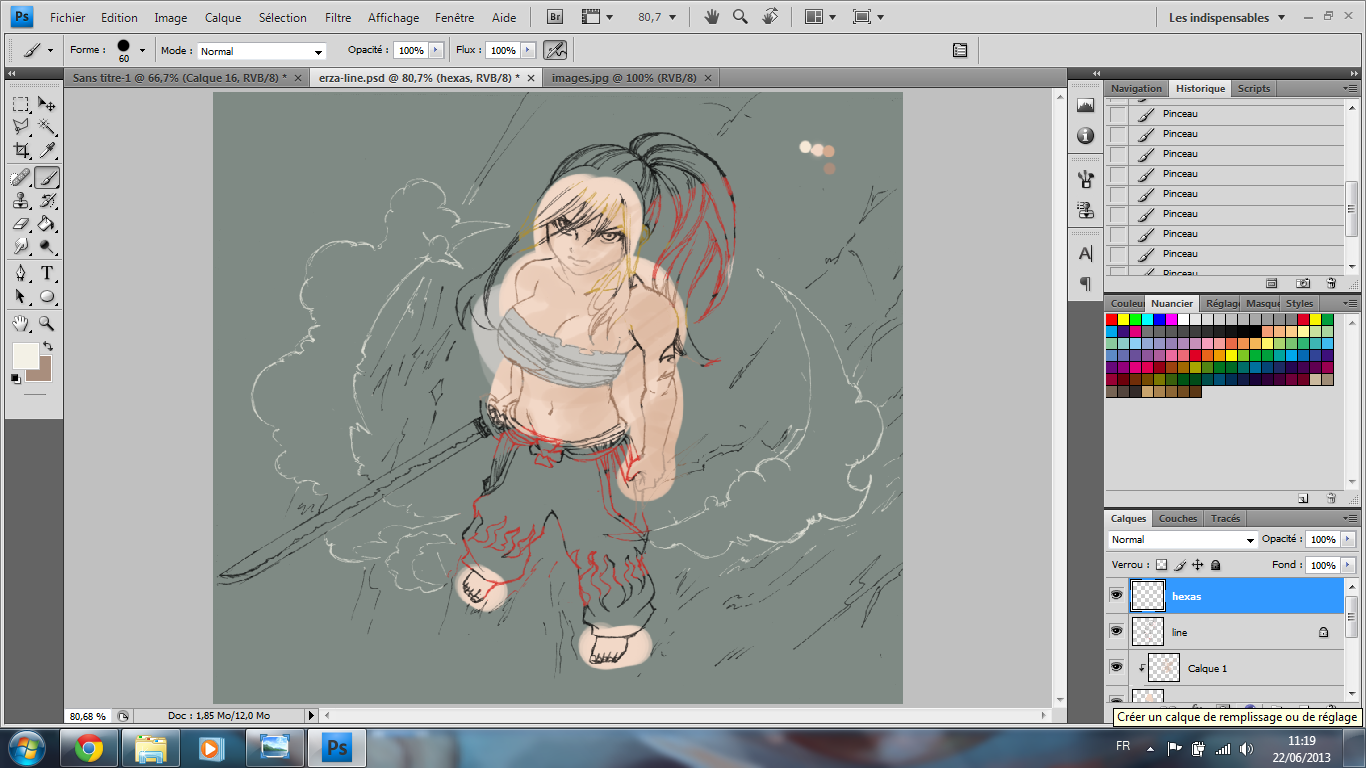The image size is (1366, 768).
Task: Create new snapshot in History panel
Action: point(1302,284)
